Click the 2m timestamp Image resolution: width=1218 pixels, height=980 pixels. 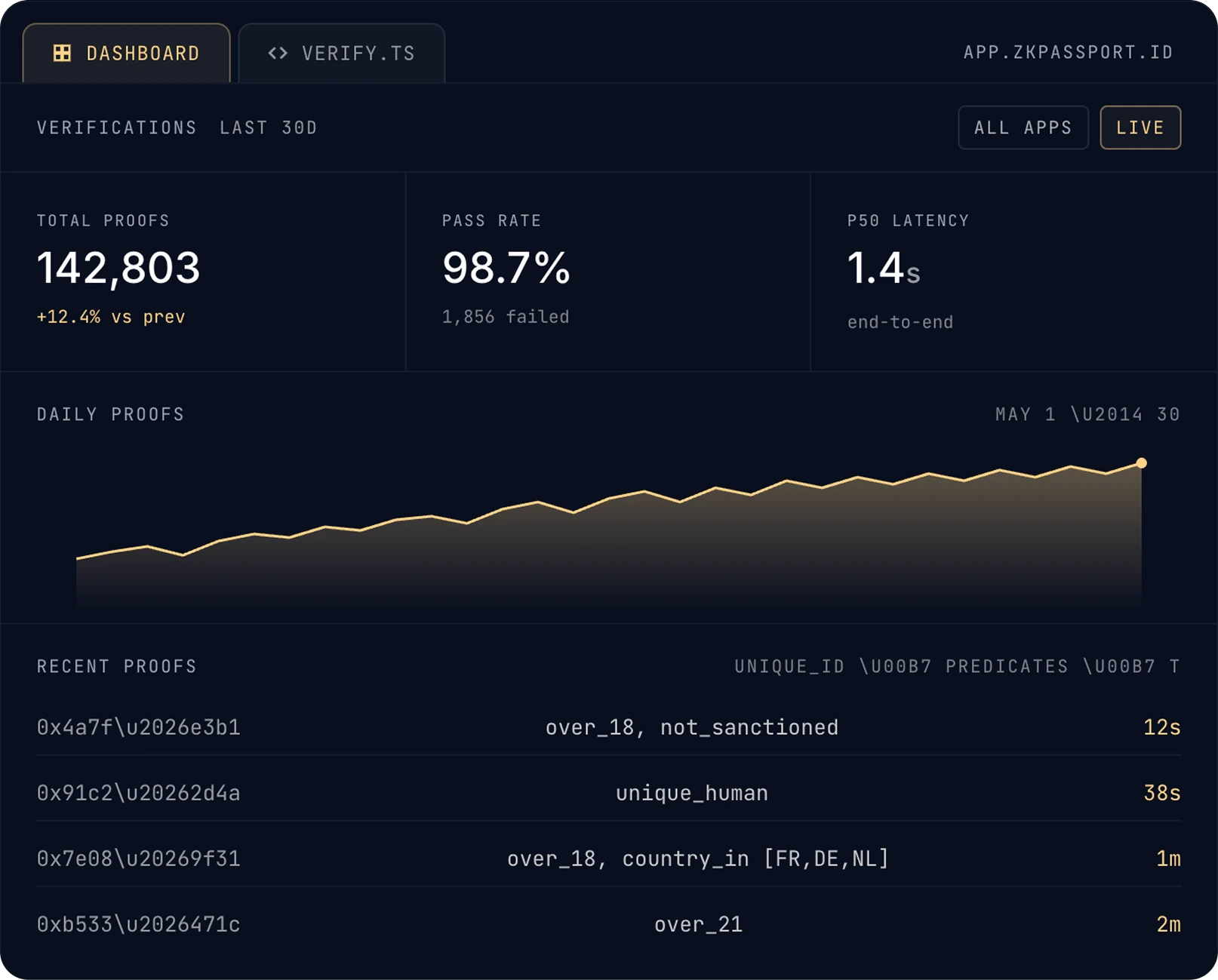[1169, 924]
